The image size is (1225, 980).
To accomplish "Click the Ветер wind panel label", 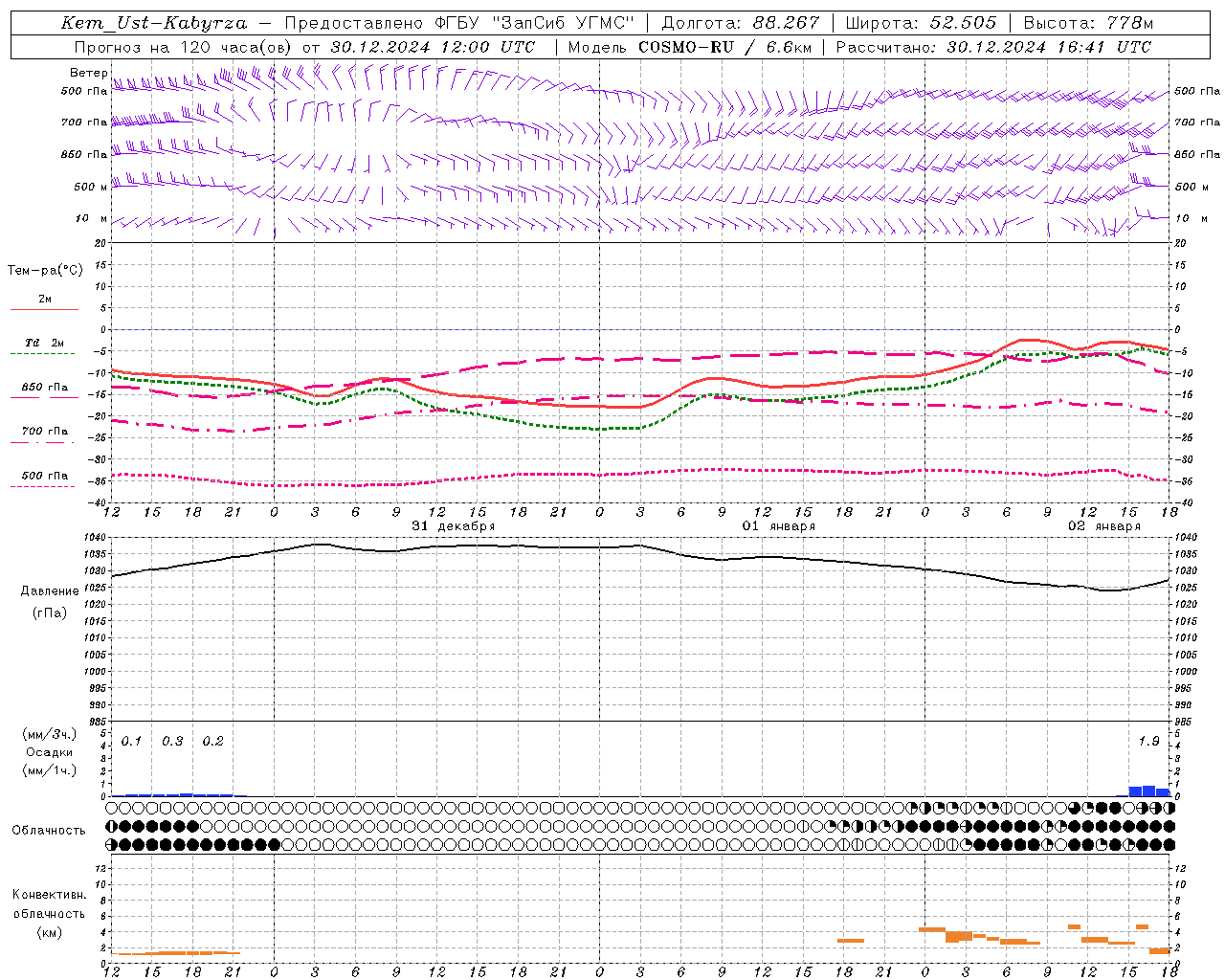I will pos(88,73).
